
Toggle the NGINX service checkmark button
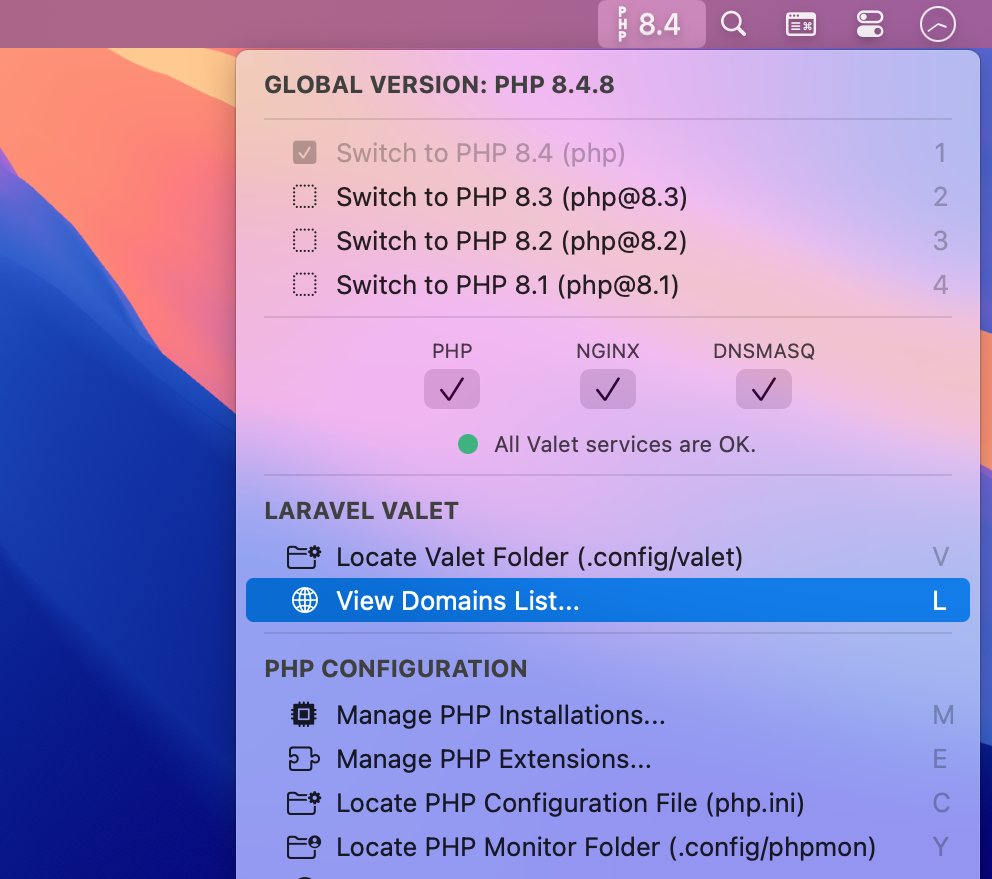(607, 389)
